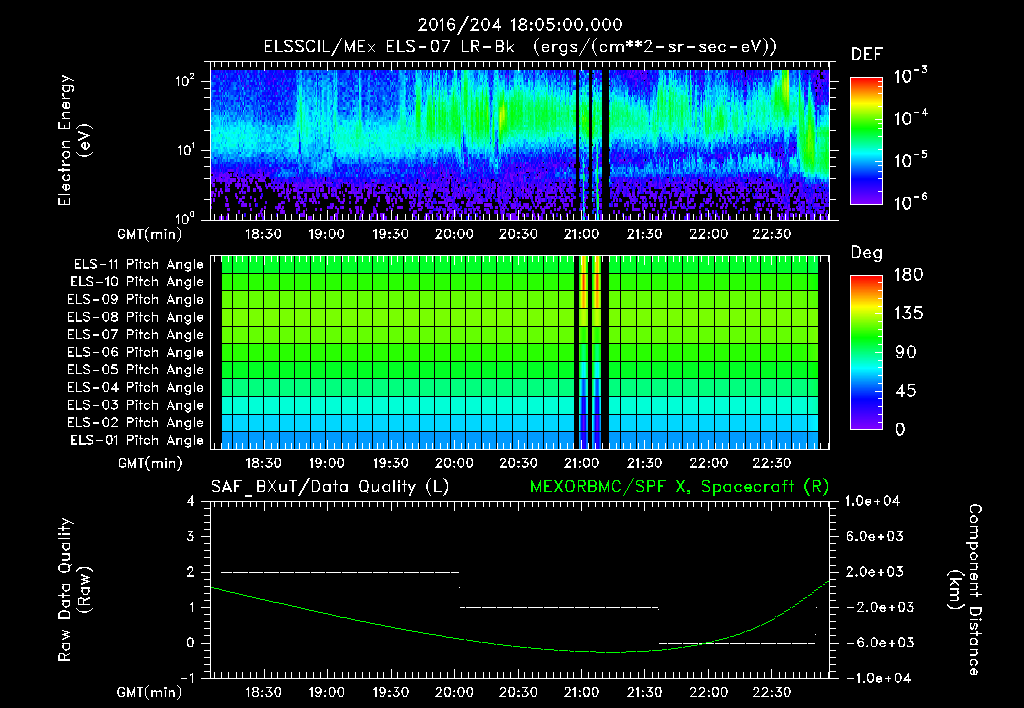The image size is (1024, 708).
Task: Click the 21:00 tick of the spectrogram axis
Action: pyautogui.click(x=581, y=234)
